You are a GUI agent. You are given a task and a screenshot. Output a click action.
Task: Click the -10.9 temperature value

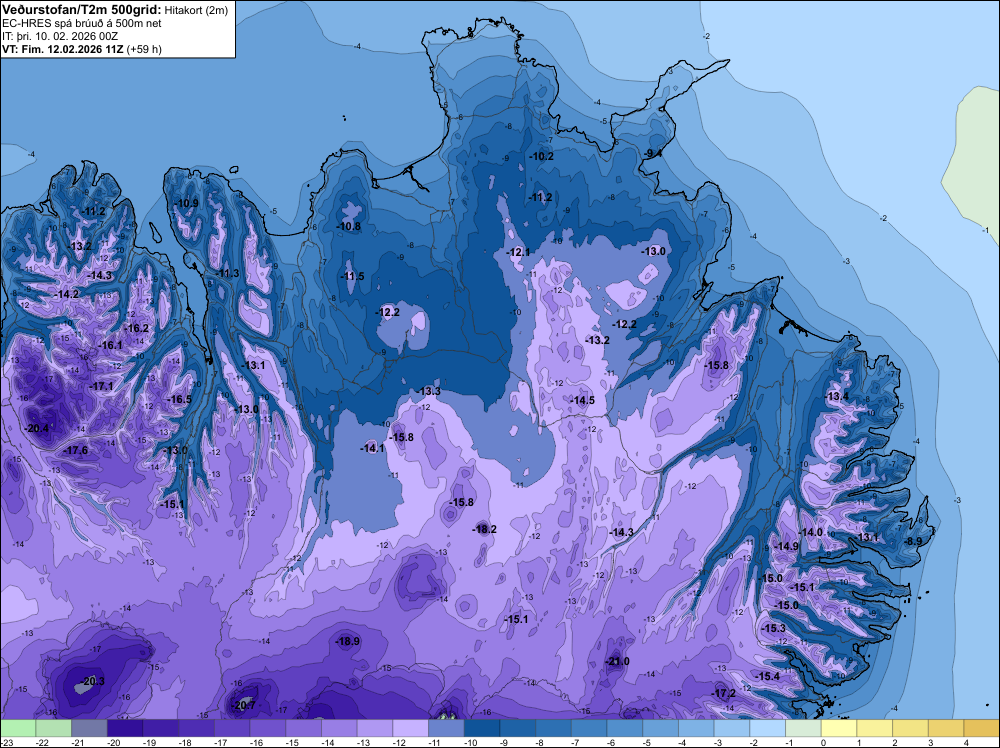pyautogui.click(x=186, y=204)
